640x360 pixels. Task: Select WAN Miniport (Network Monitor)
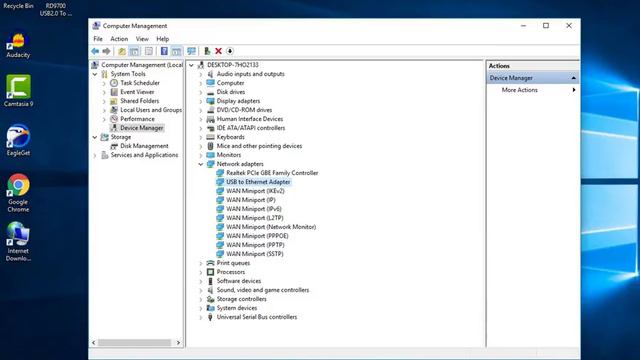[x=271, y=227]
